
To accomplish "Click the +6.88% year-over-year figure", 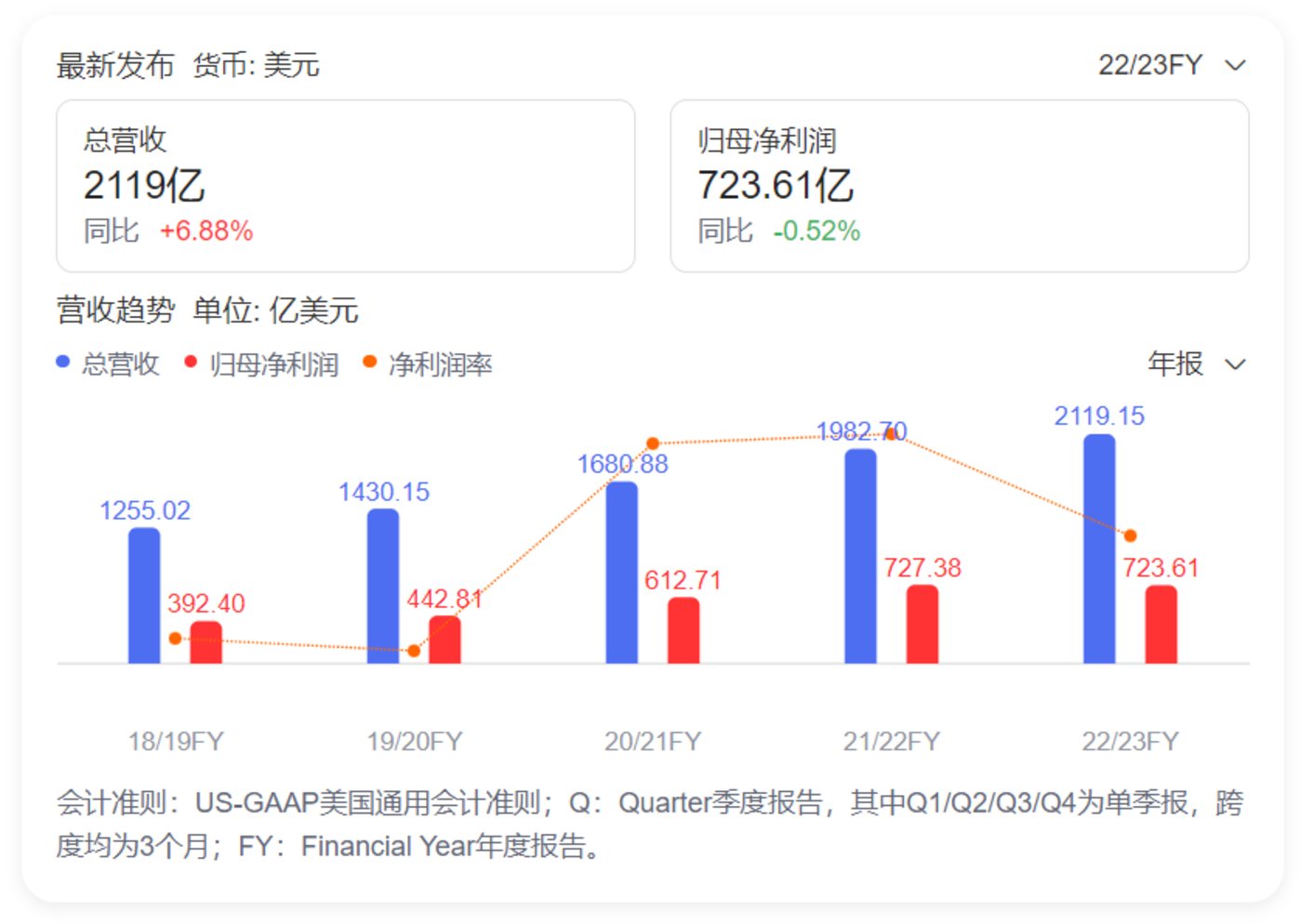I will coord(206,231).
